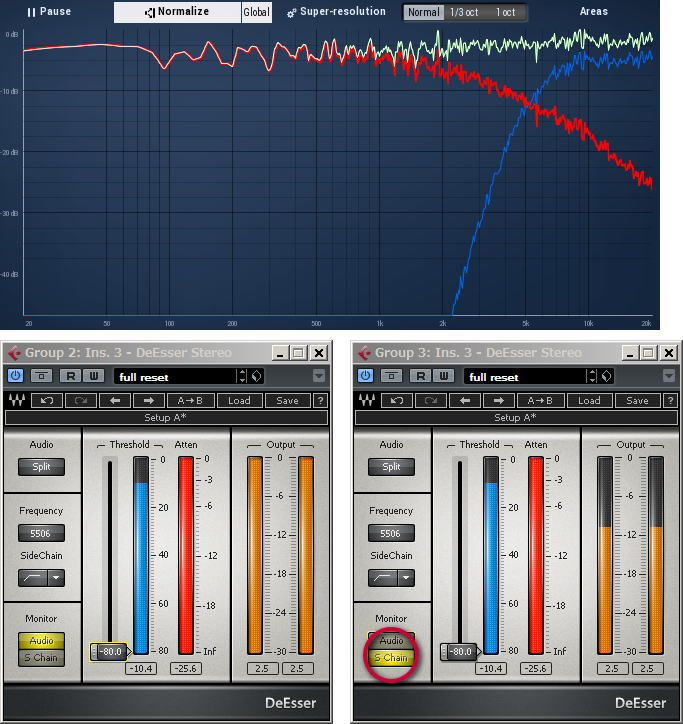Viewport: 683px width, 724px height.
Task: Click bypass icon in Group 2 DeEsser
Action: [x=41, y=376]
